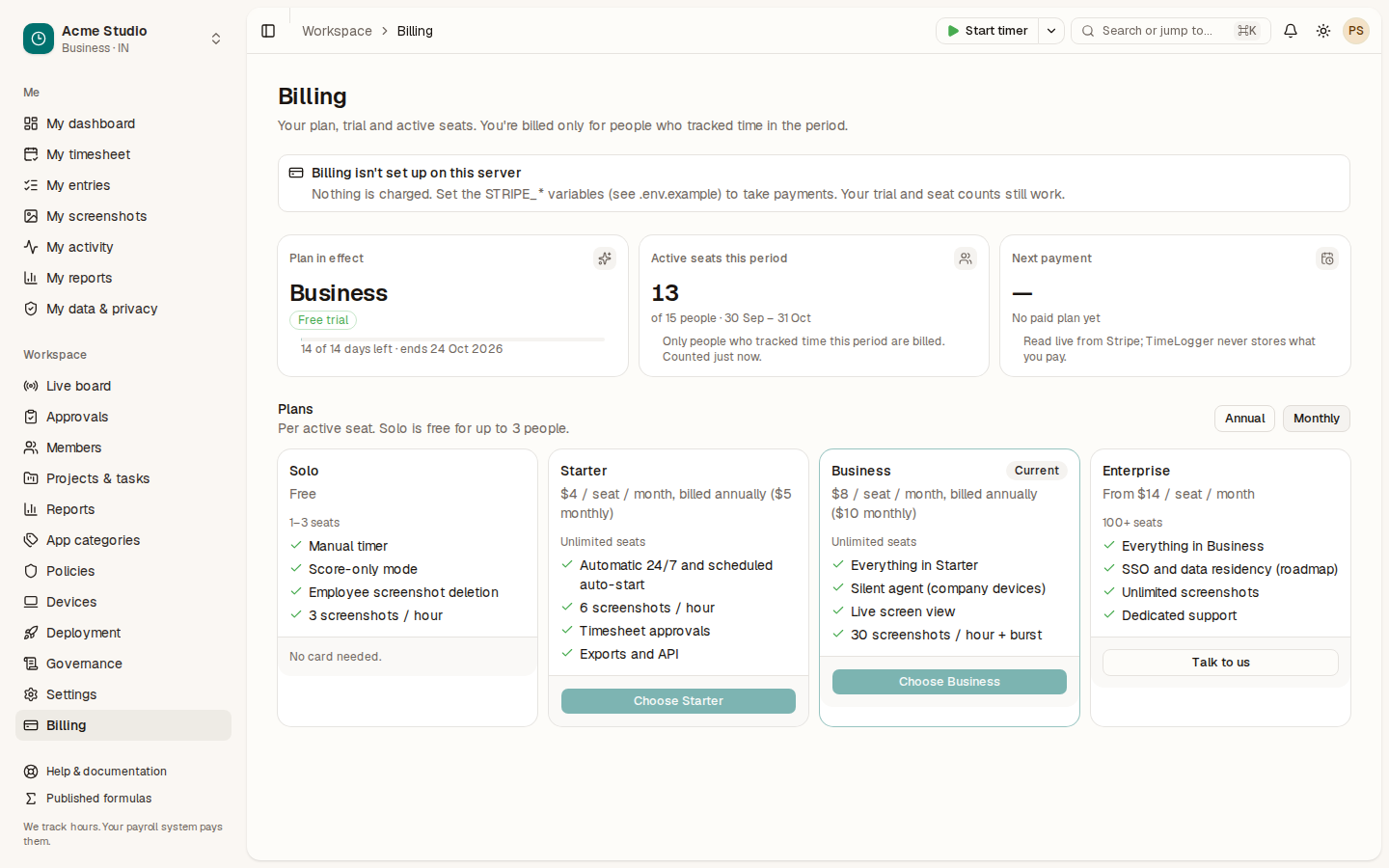This screenshot has width=1389, height=868.
Task: Switch pricing to Annual
Action: click(1244, 419)
